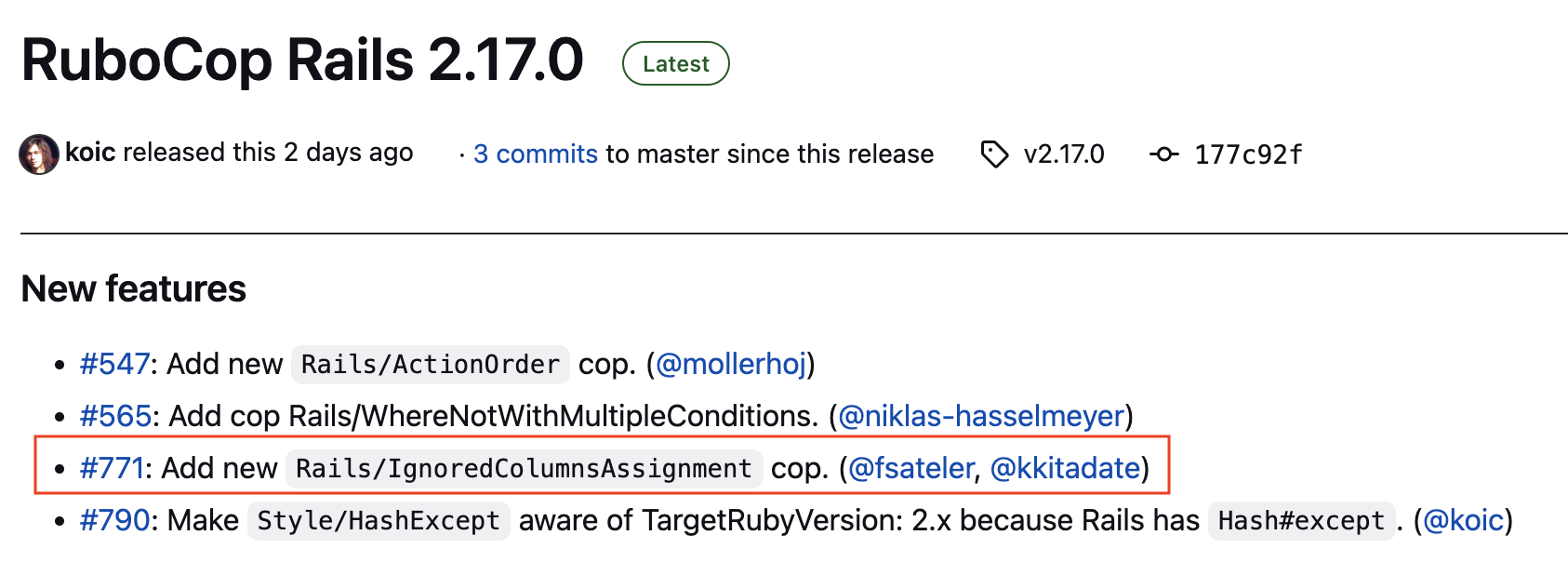Click the commit icon beside 177c92f

coord(1163,154)
